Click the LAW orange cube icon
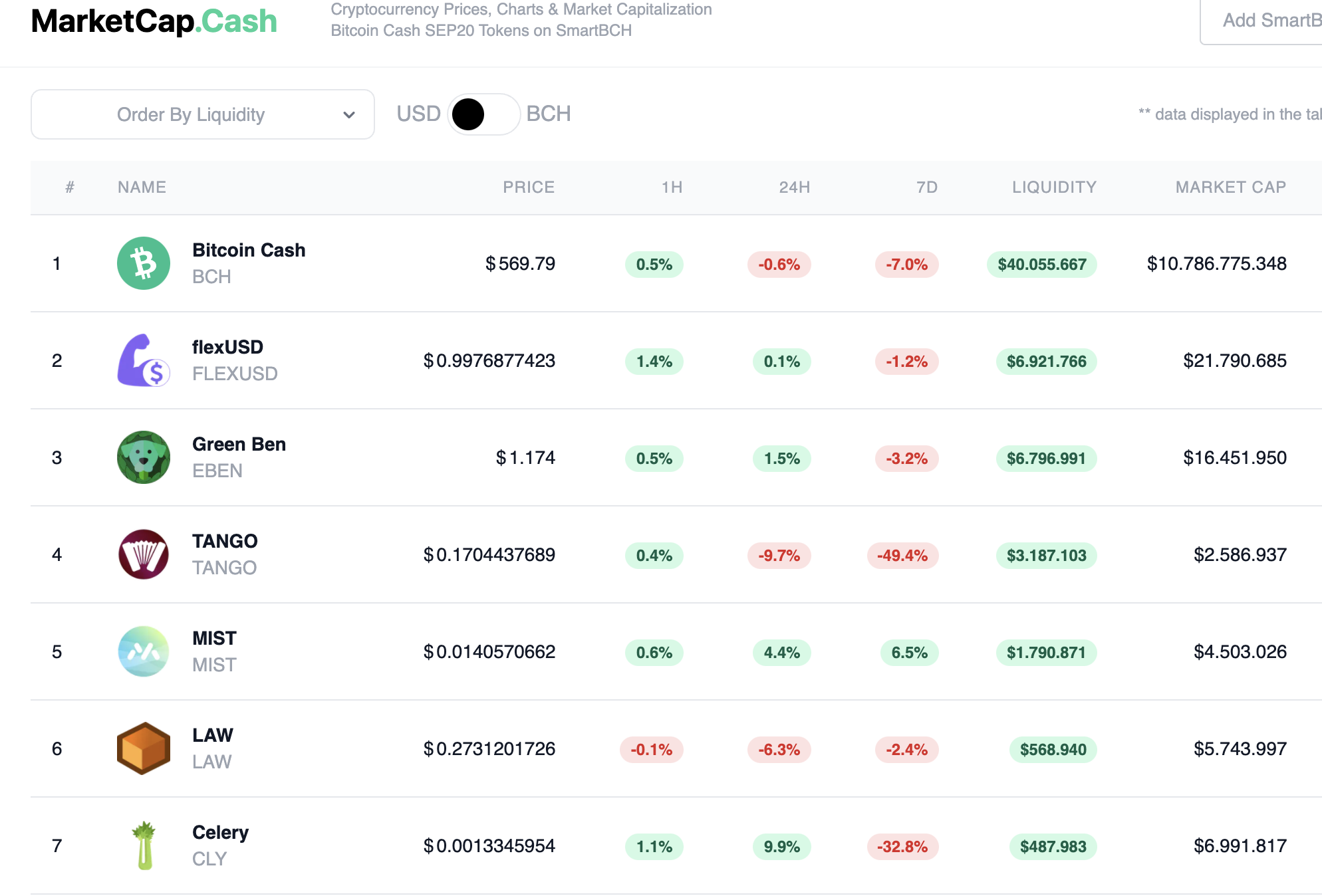The width and height of the screenshot is (1322, 896). pyautogui.click(x=144, y=748)
